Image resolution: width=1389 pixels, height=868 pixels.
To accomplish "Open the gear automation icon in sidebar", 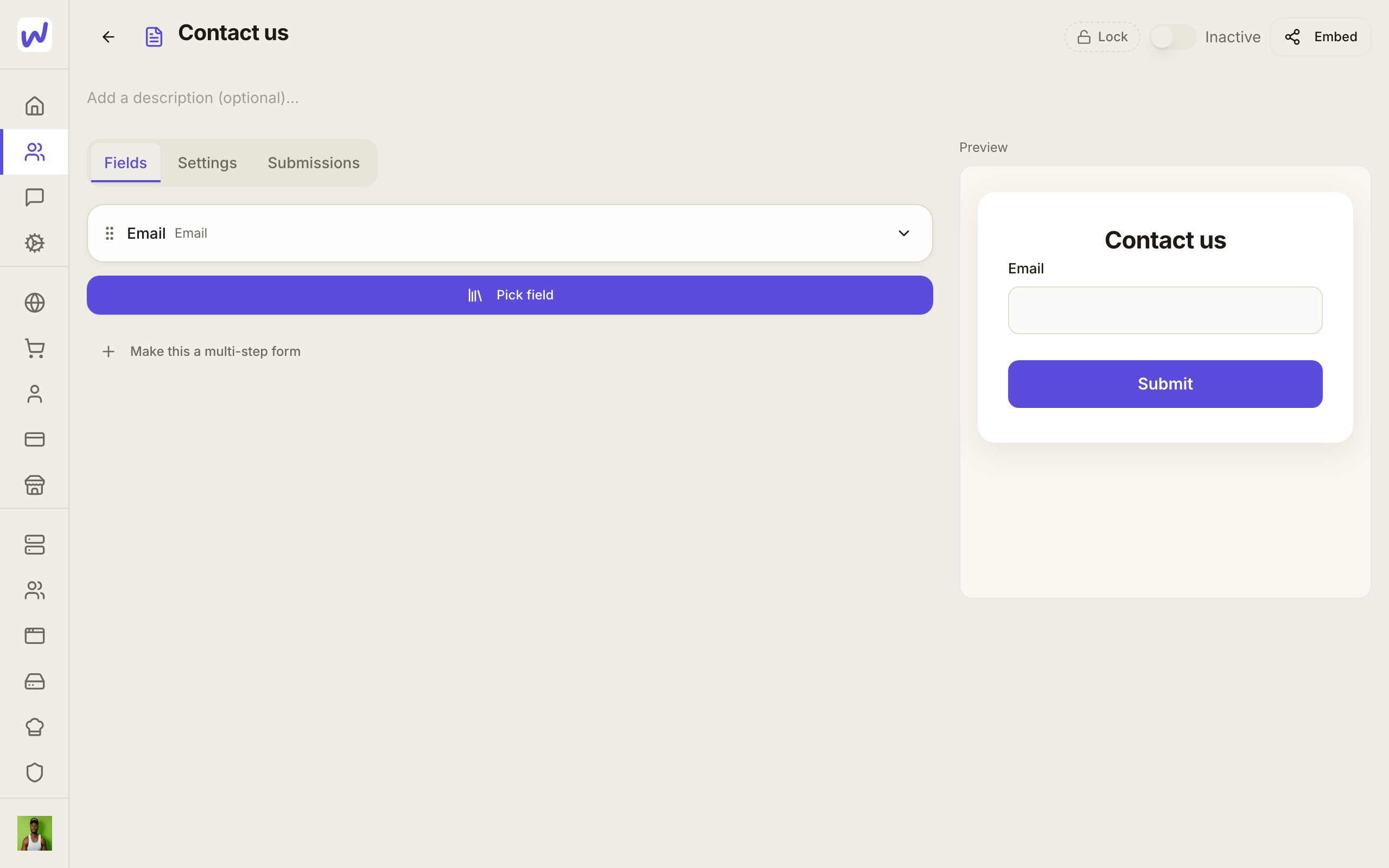I will [x=34, y=244].
